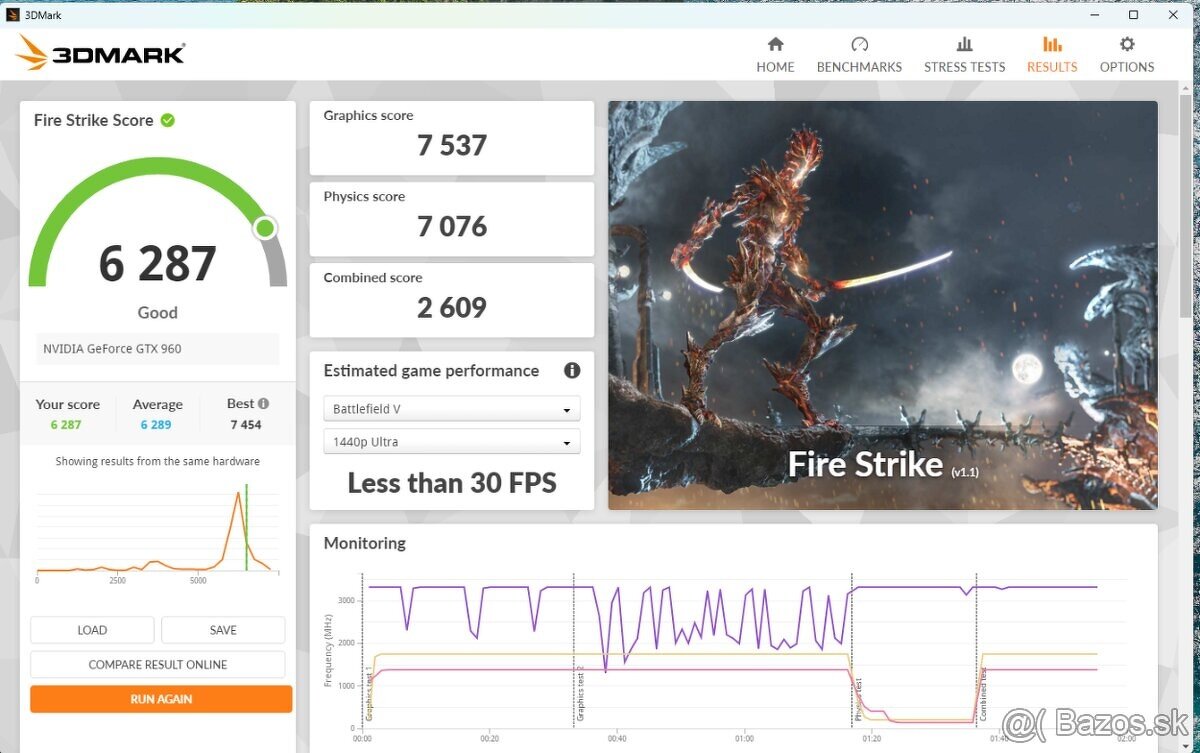Open Benchmarks via the gauge icon
The height and width of the screenshot is (753, 1200).
click(859, 44)
